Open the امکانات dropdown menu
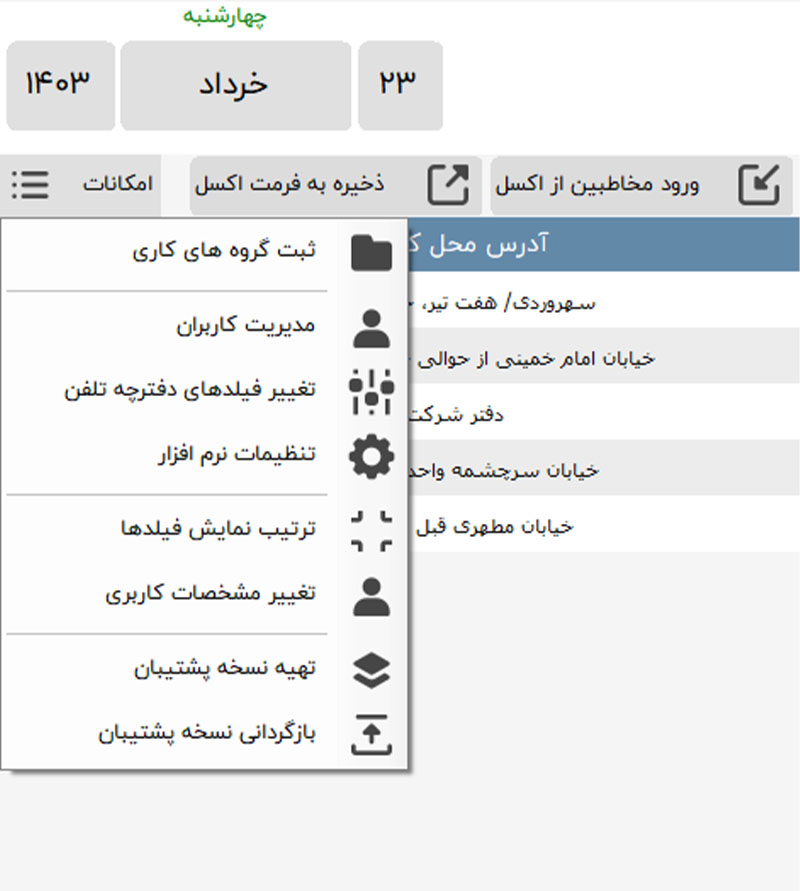800x891 pixels. [117, 185]
